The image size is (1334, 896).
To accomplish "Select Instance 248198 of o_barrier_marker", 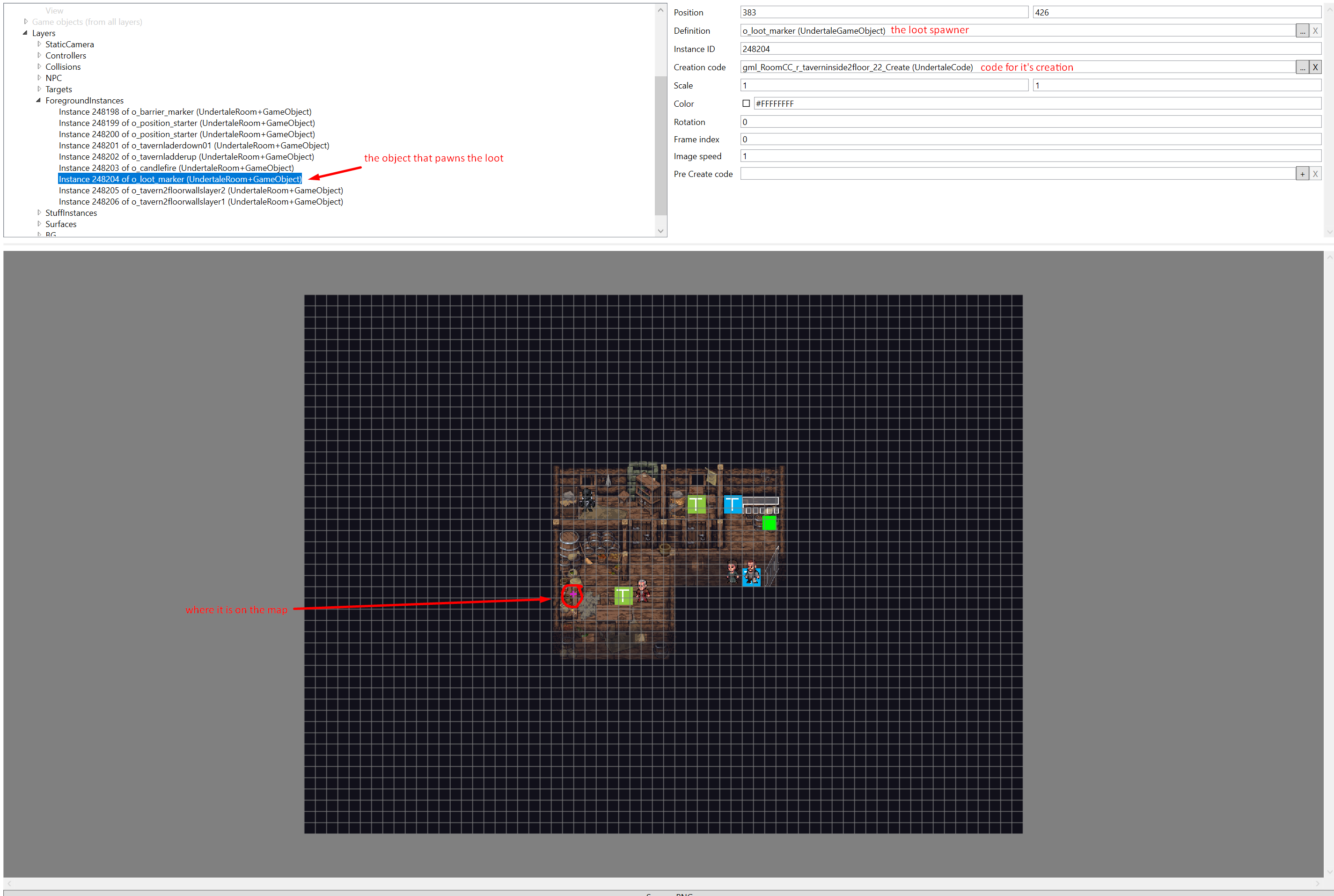I will 184,112.
